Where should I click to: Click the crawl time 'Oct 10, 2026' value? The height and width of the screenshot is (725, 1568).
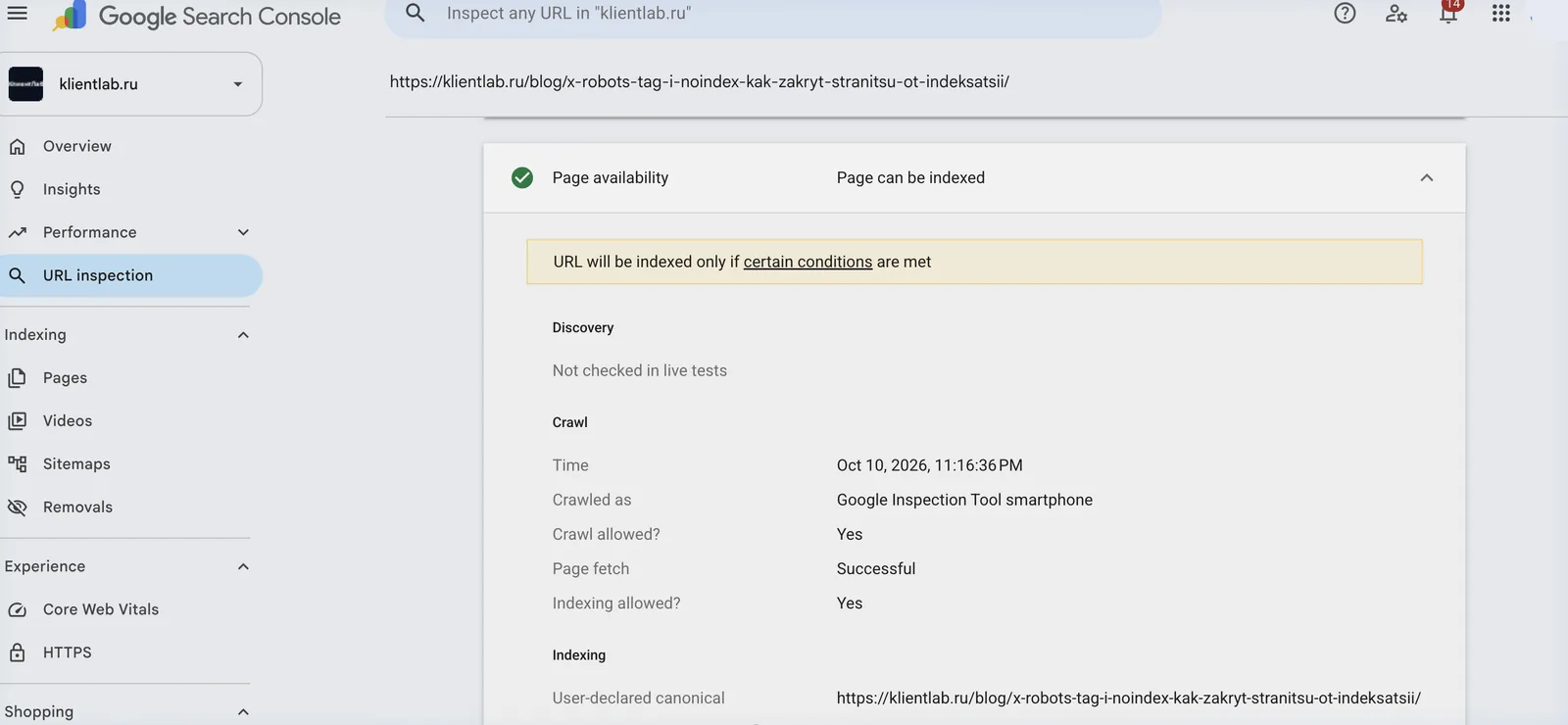tap(930, 465)
